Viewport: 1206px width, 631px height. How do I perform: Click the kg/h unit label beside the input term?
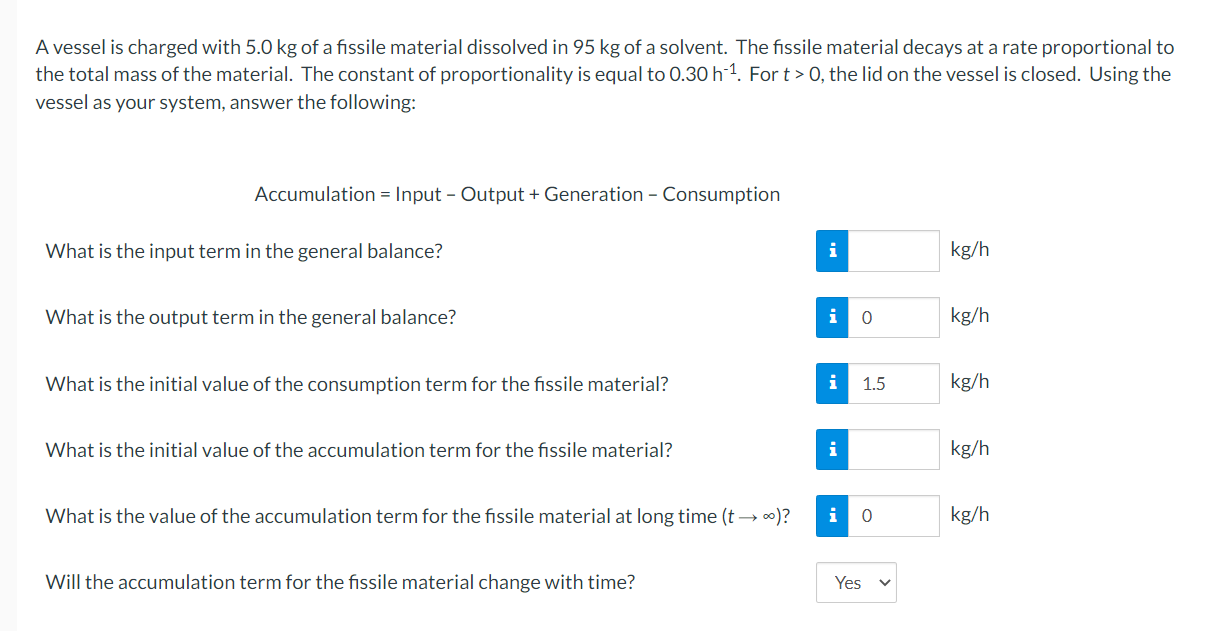pyautogui.click(x=970, y=250)
